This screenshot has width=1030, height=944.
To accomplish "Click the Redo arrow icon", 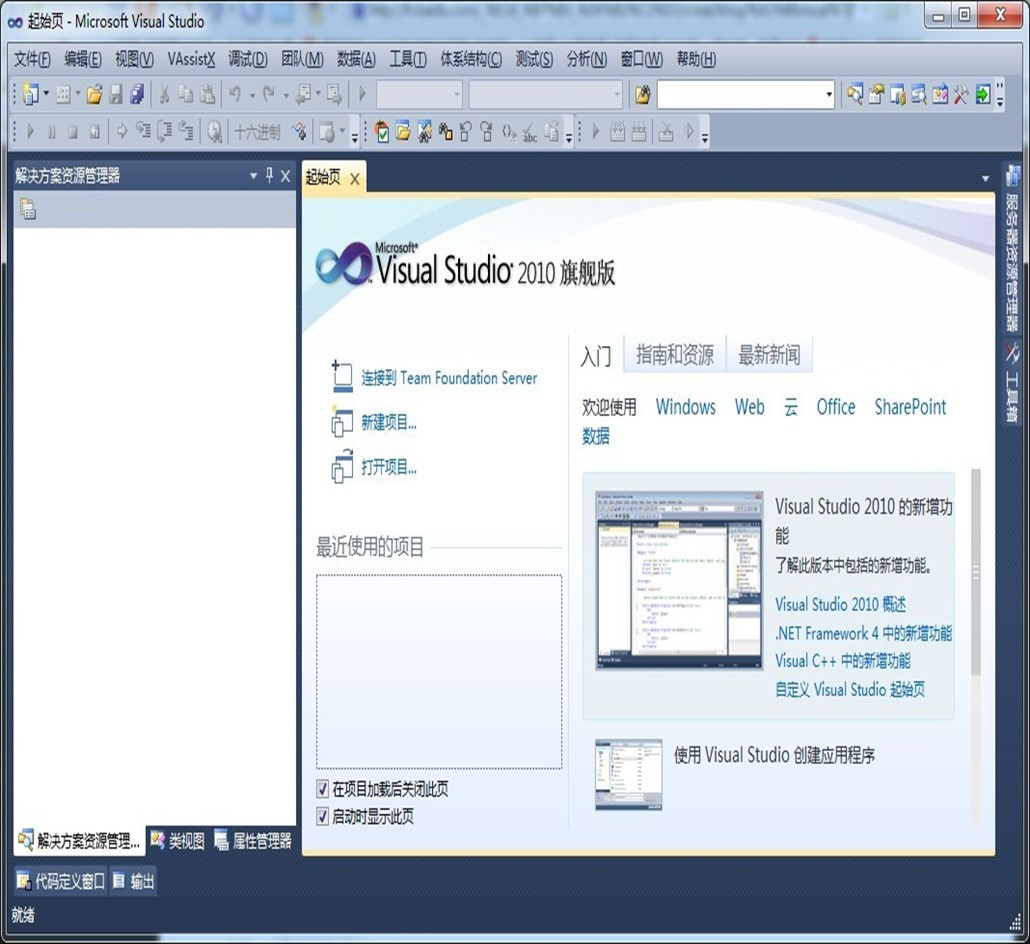I will coord(269,95).
